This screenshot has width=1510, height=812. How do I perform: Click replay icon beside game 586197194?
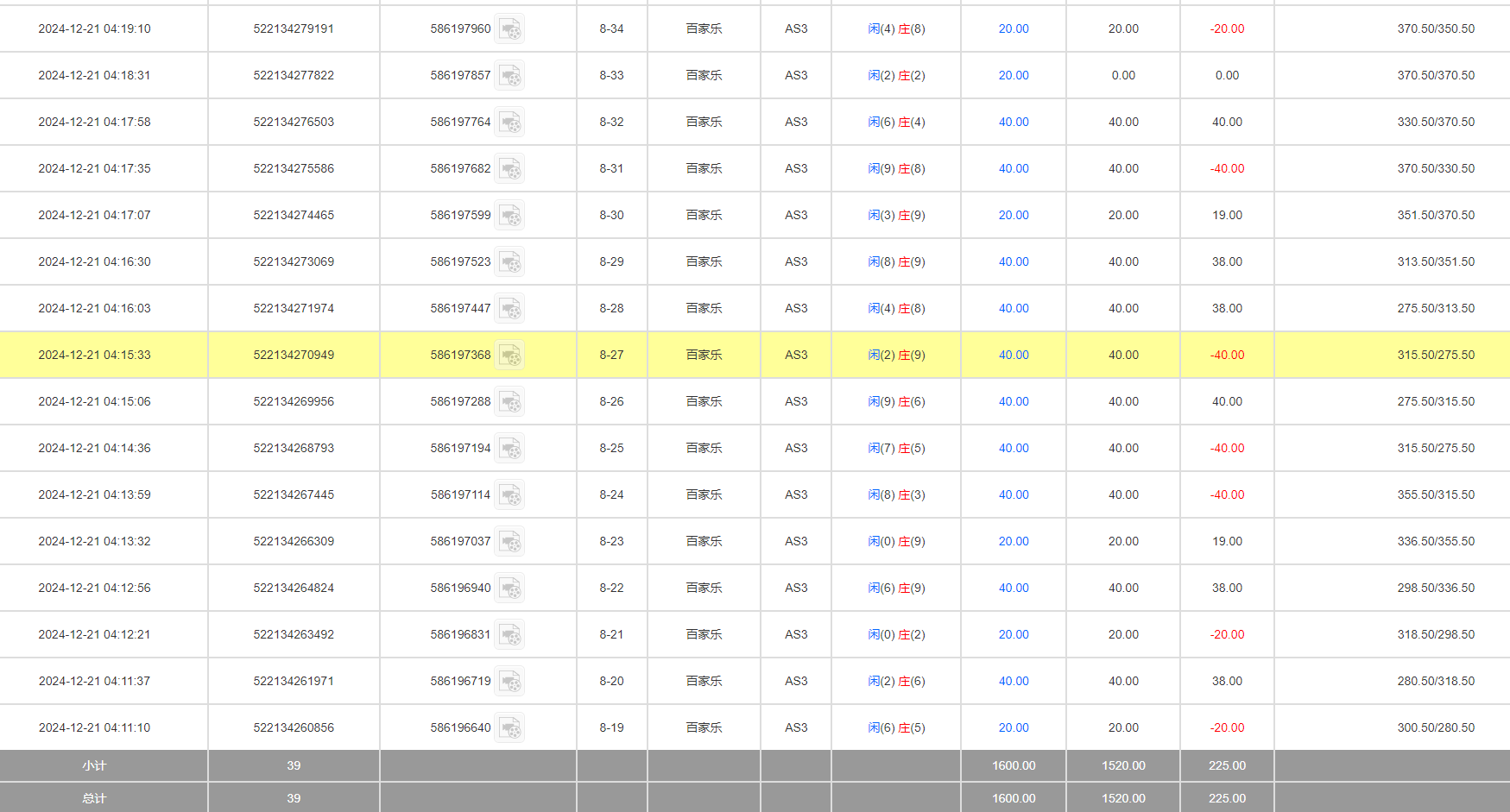[509, 449]
